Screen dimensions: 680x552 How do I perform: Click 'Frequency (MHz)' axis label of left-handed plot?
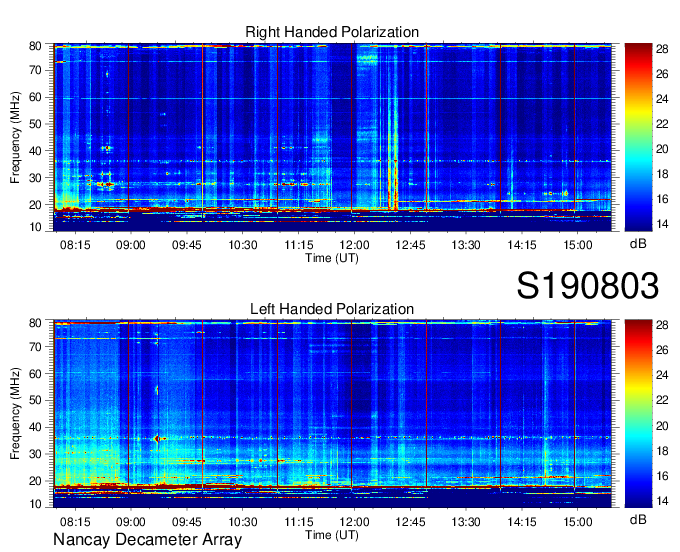click(15, 414)
